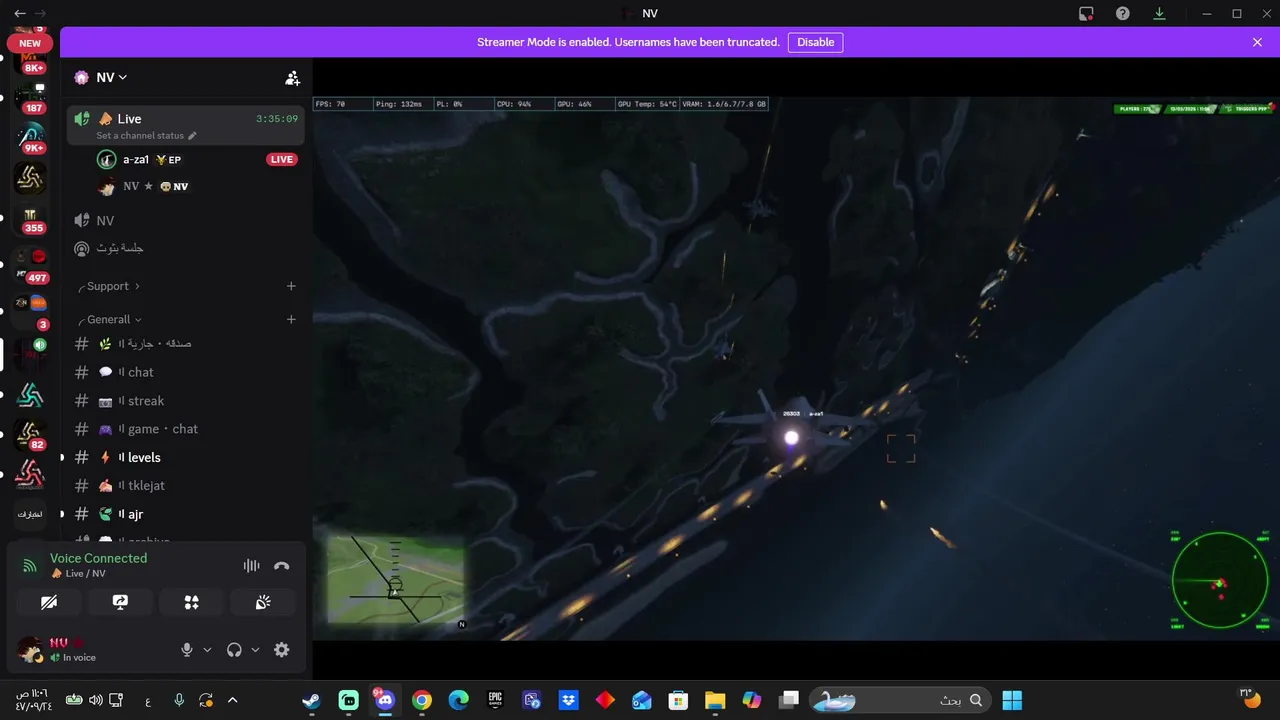This screenshot has width=1280, height=720.
Task: Dismiss the Streamer Mode banner
Action: coord(1257,42)
